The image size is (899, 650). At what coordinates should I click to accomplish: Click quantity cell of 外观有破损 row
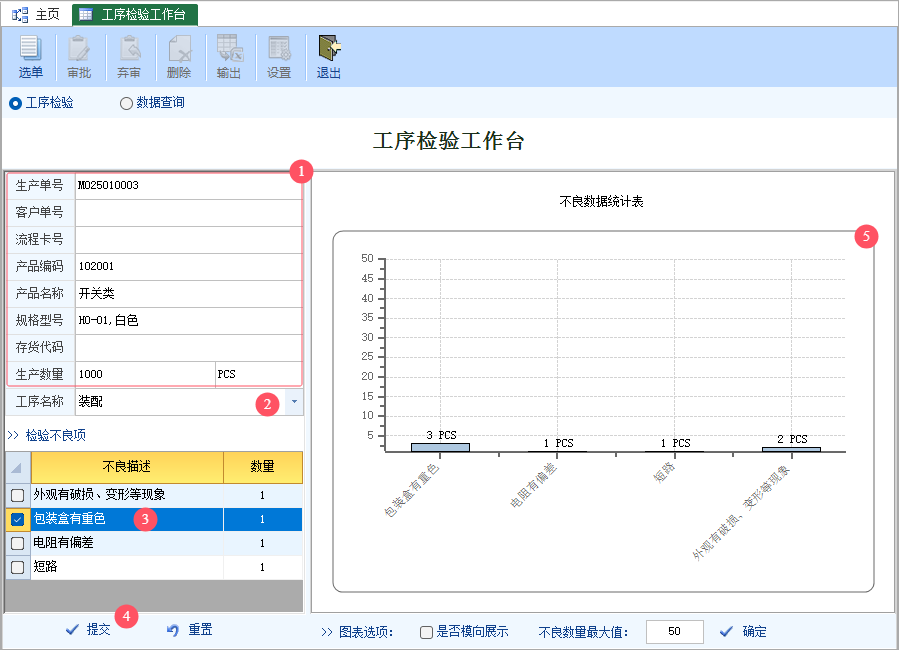(263, 495)
